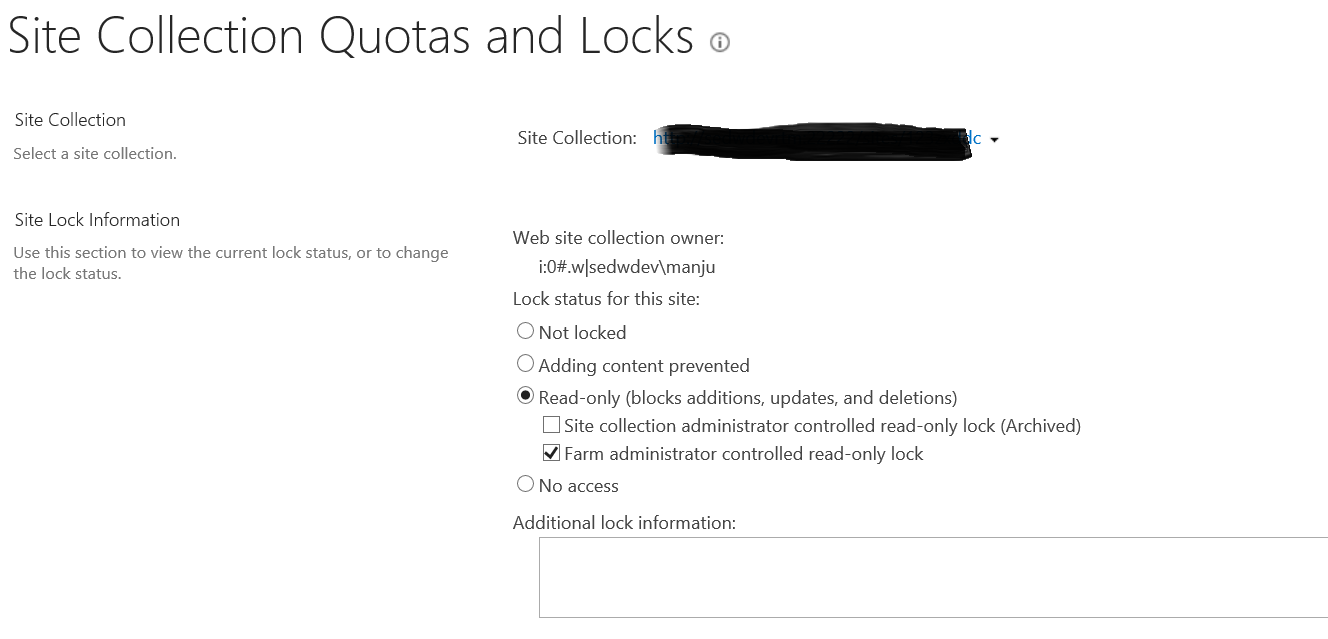Screen dimensions: 1328x639
Task: Expand the Site Collection dropdown arrow
Action: click(x=994, y=140)
